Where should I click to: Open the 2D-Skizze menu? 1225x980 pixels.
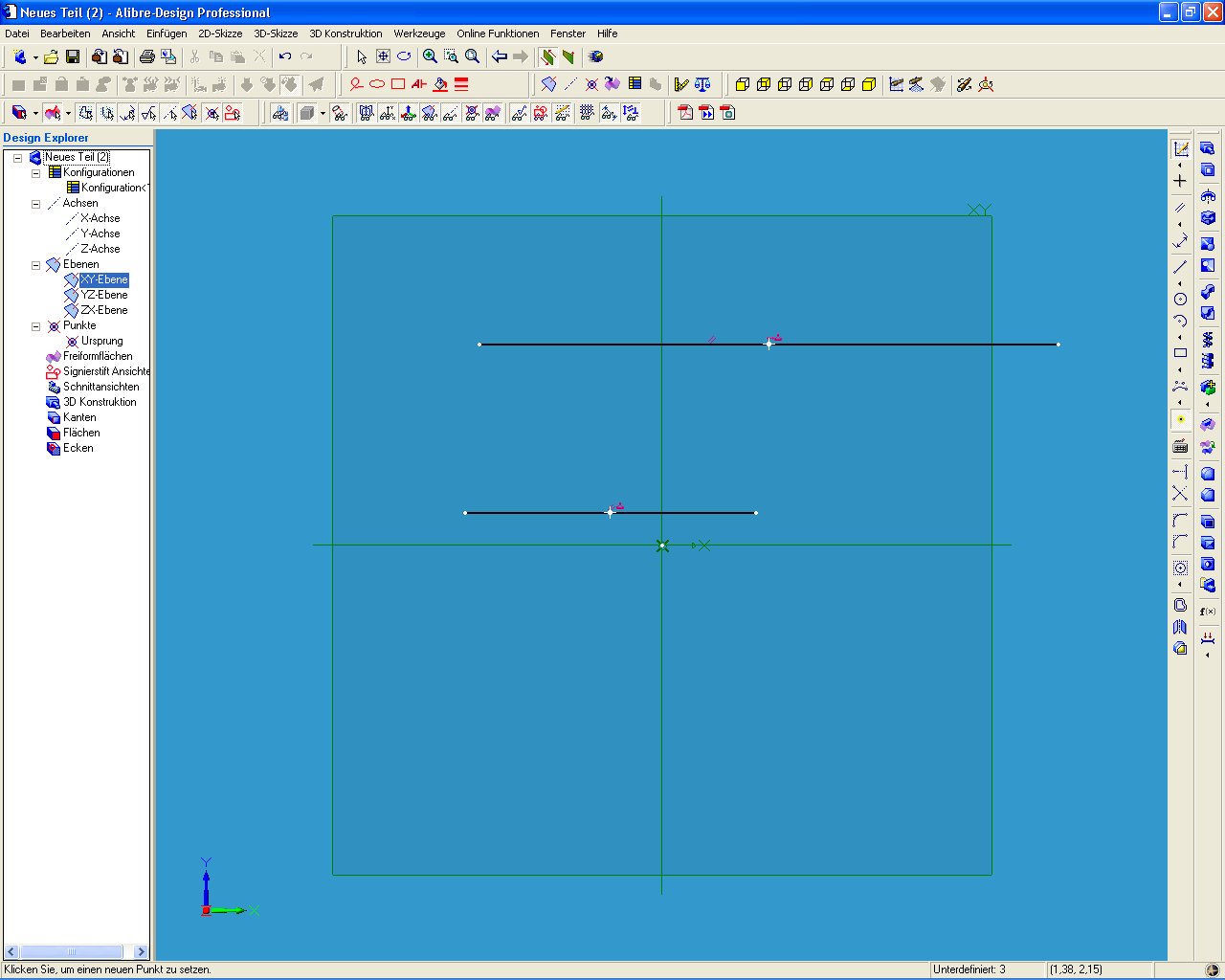pyautogui.click(x=220, y=33)
